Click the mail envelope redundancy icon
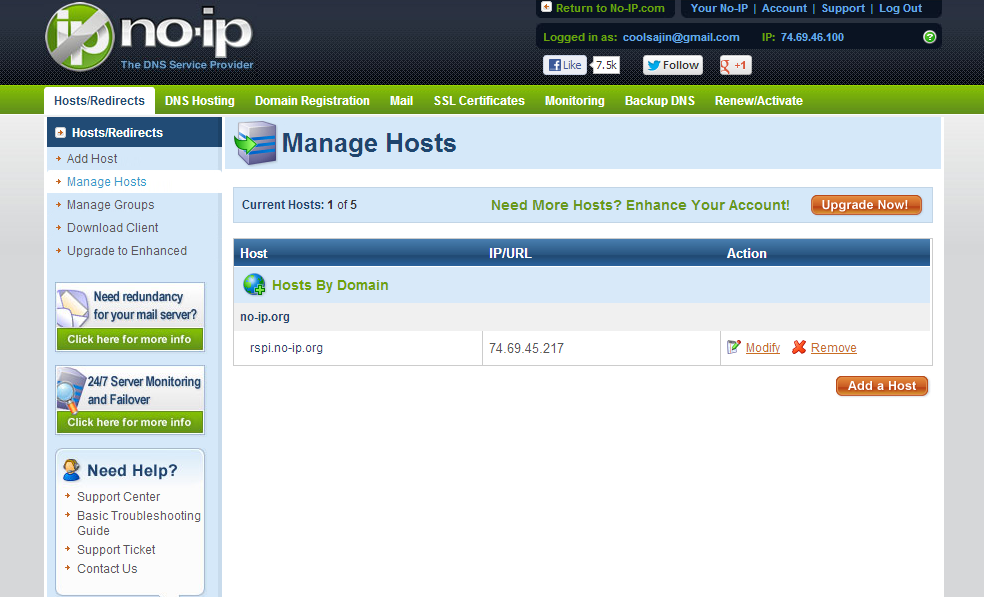 pos(72,308)
